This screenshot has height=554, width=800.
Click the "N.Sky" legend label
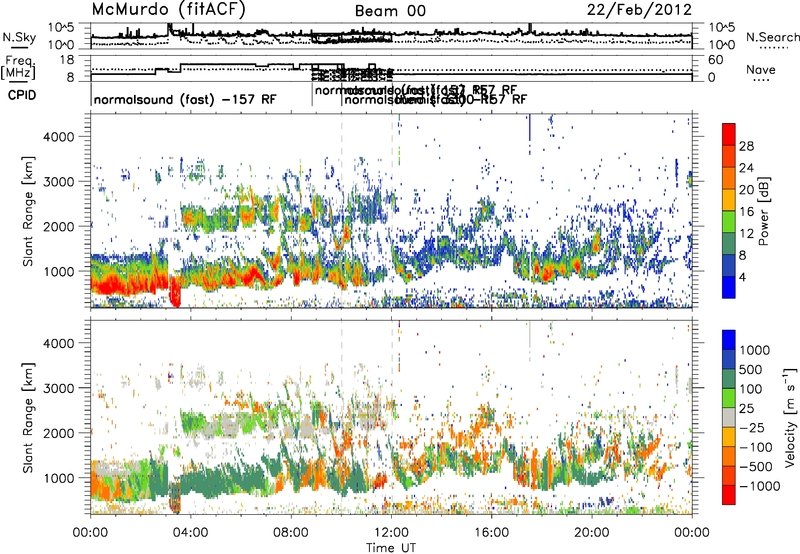[19, 38]
